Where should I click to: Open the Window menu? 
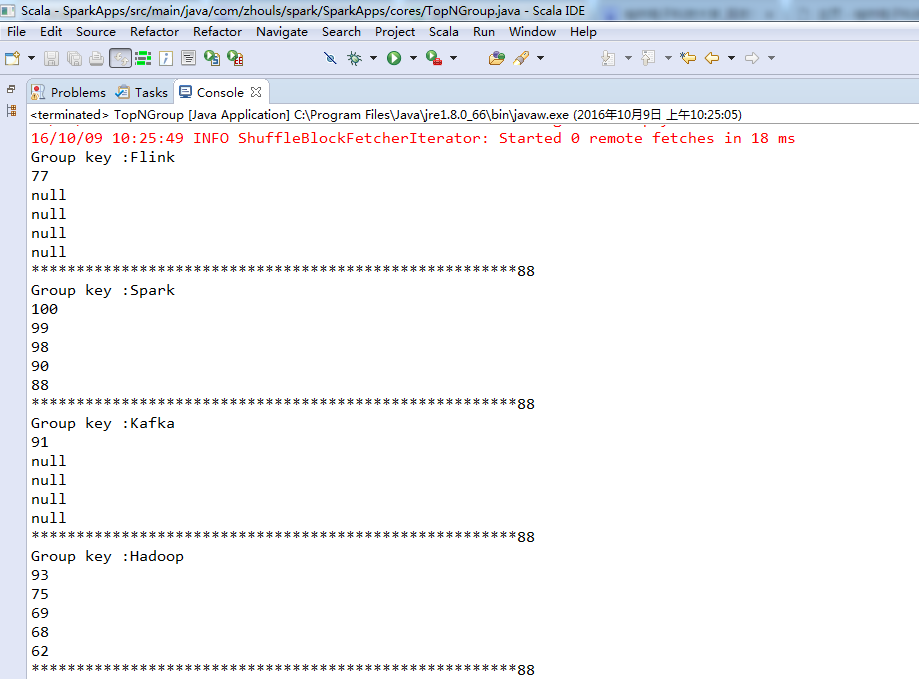[x=532, y=32]
